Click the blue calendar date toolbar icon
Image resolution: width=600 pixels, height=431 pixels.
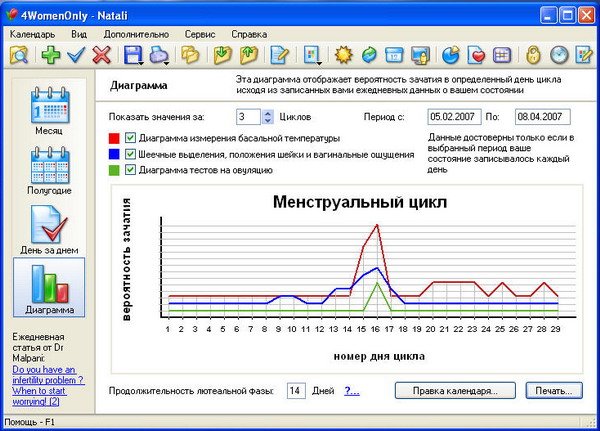click(394, 55)
